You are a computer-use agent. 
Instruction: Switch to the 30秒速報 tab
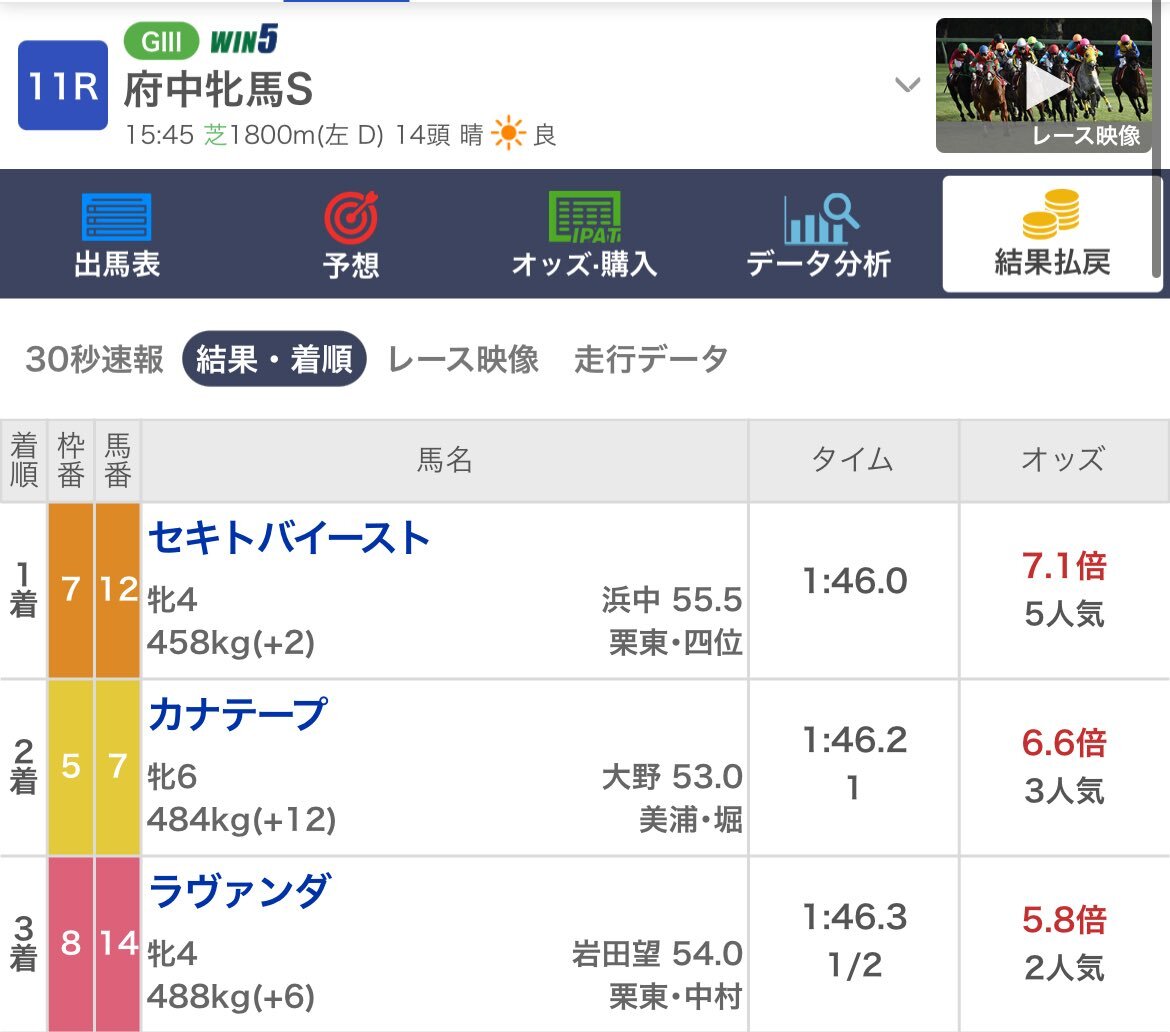point(94,359)
